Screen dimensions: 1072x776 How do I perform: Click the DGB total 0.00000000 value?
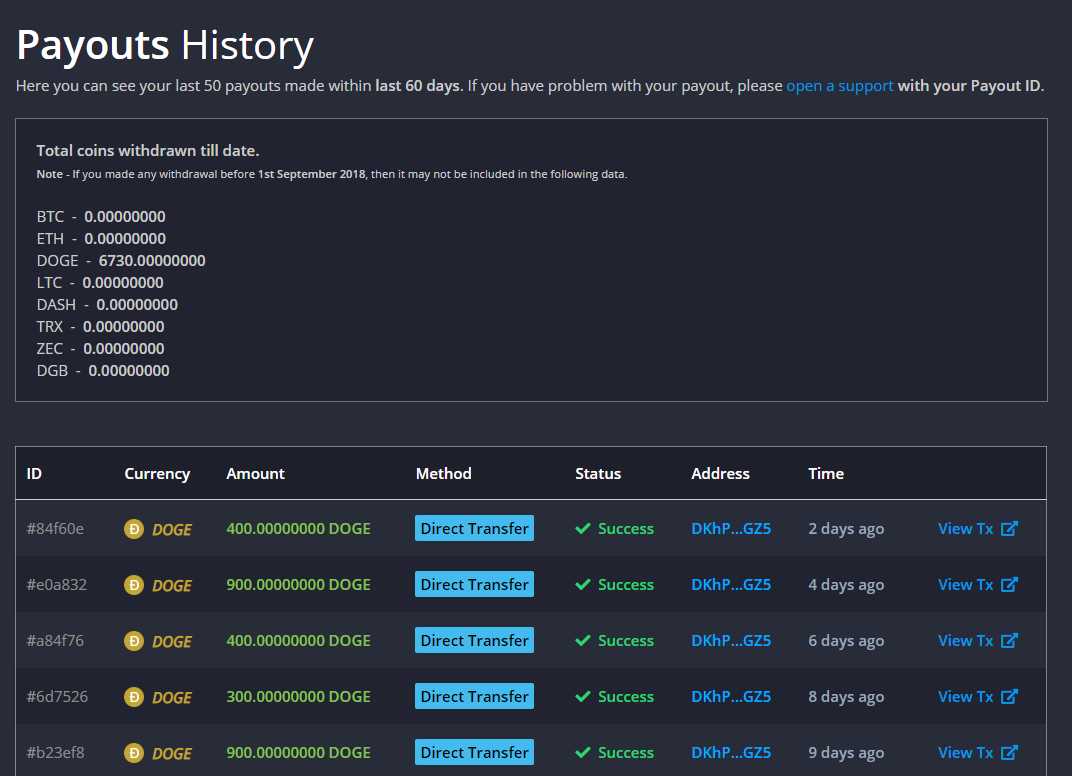[129, 371]
